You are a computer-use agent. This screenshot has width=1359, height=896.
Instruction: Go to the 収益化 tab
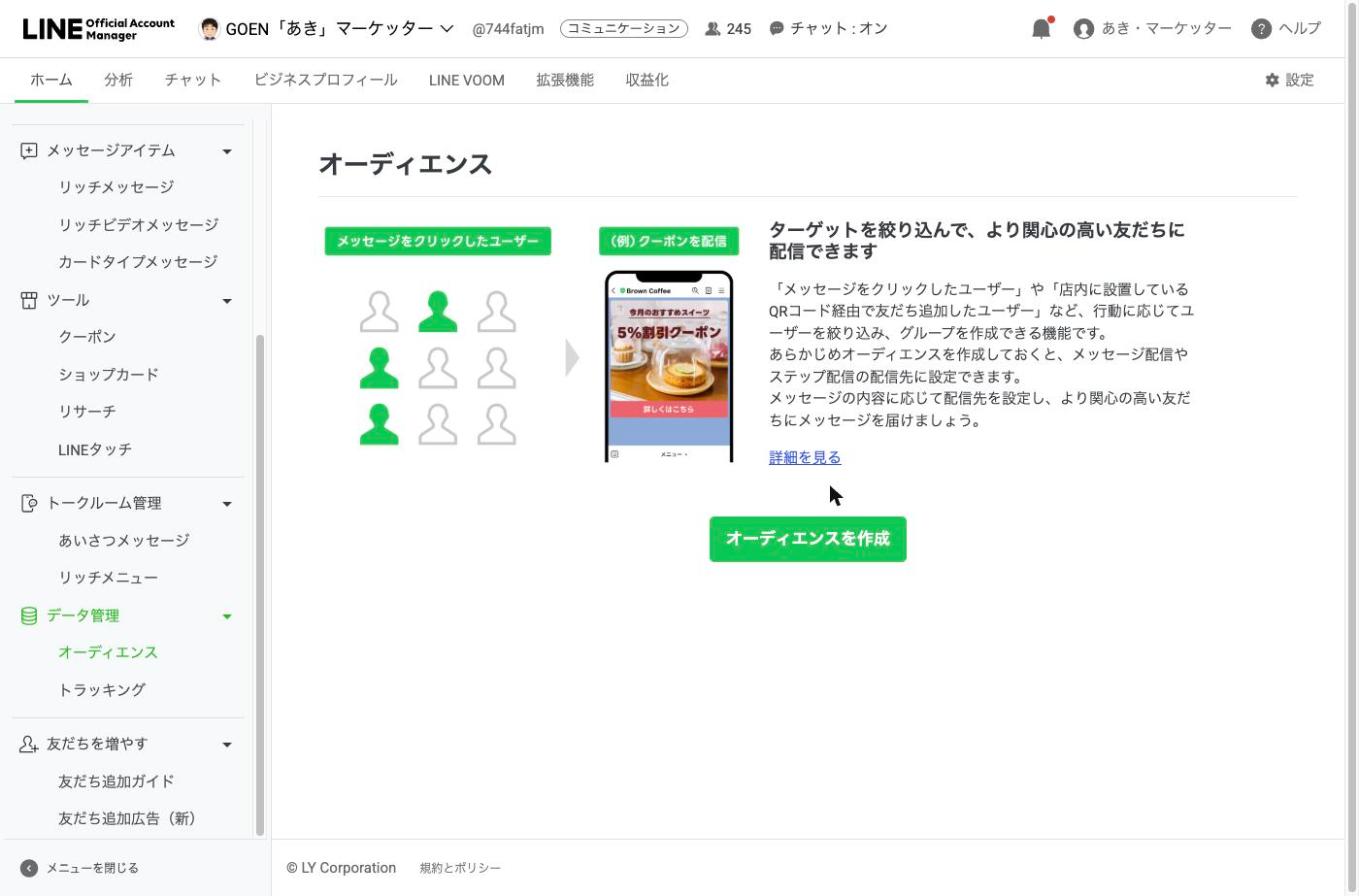click(x=647, y=80)
